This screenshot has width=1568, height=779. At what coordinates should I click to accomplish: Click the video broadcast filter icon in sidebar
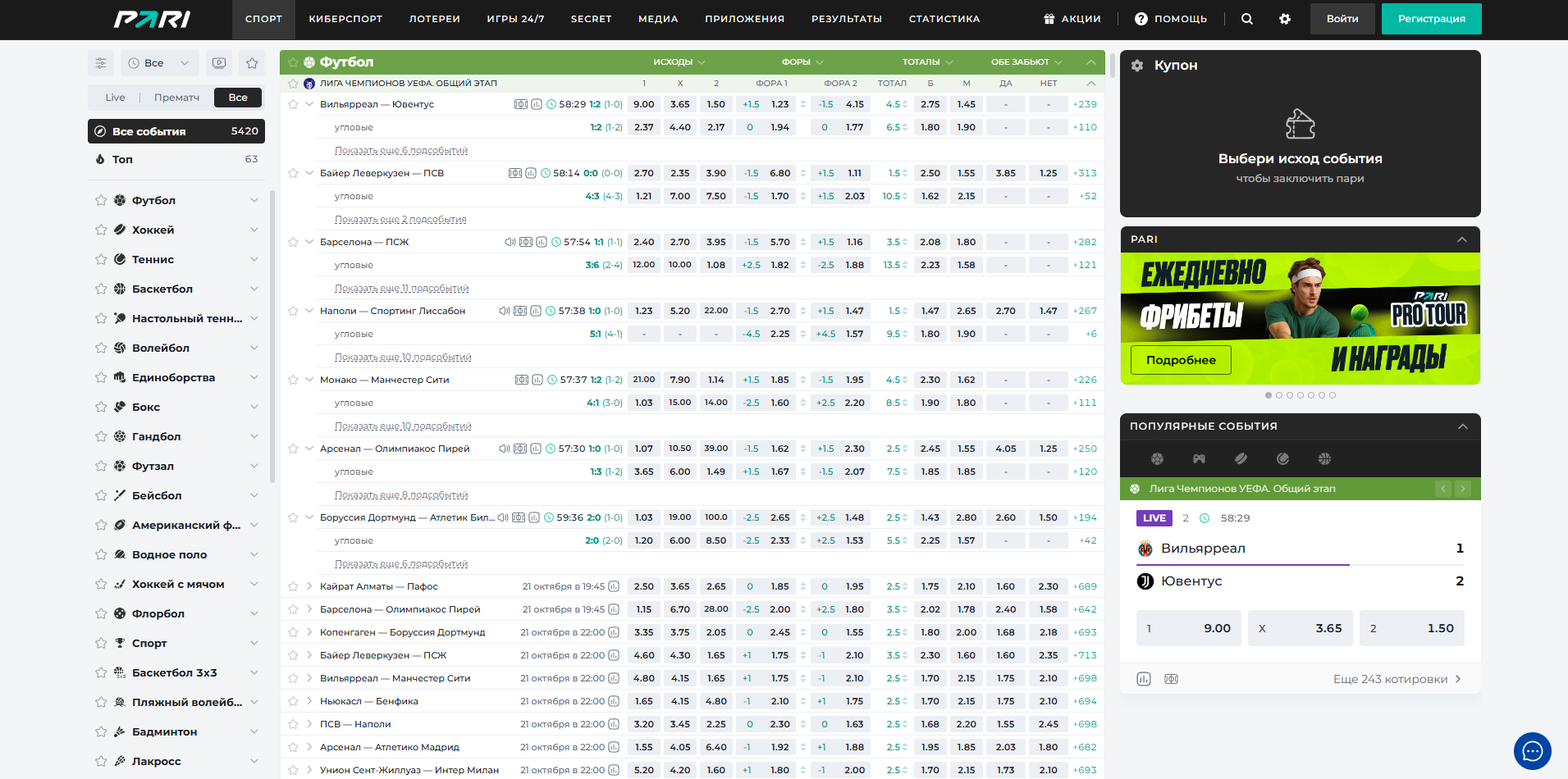pyautogui.click(x=219, y=63)
